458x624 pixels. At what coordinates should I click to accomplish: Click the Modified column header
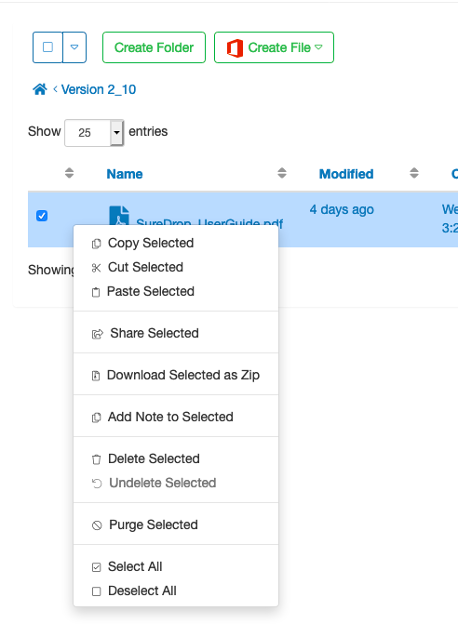346,174
